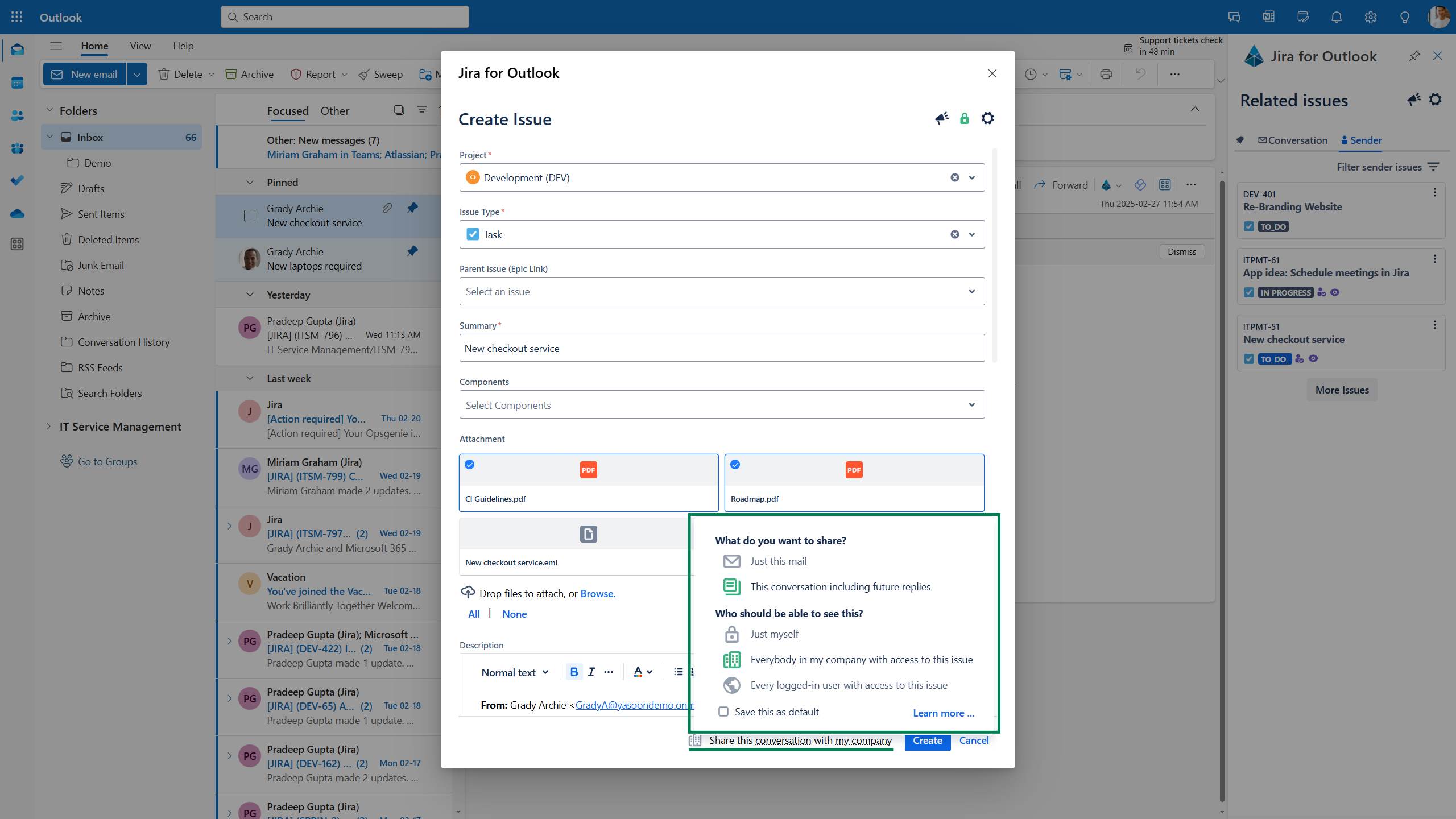Screen dimensions: 1456x819
Task: Click the Bold formatting button
Action: [574, 672]
